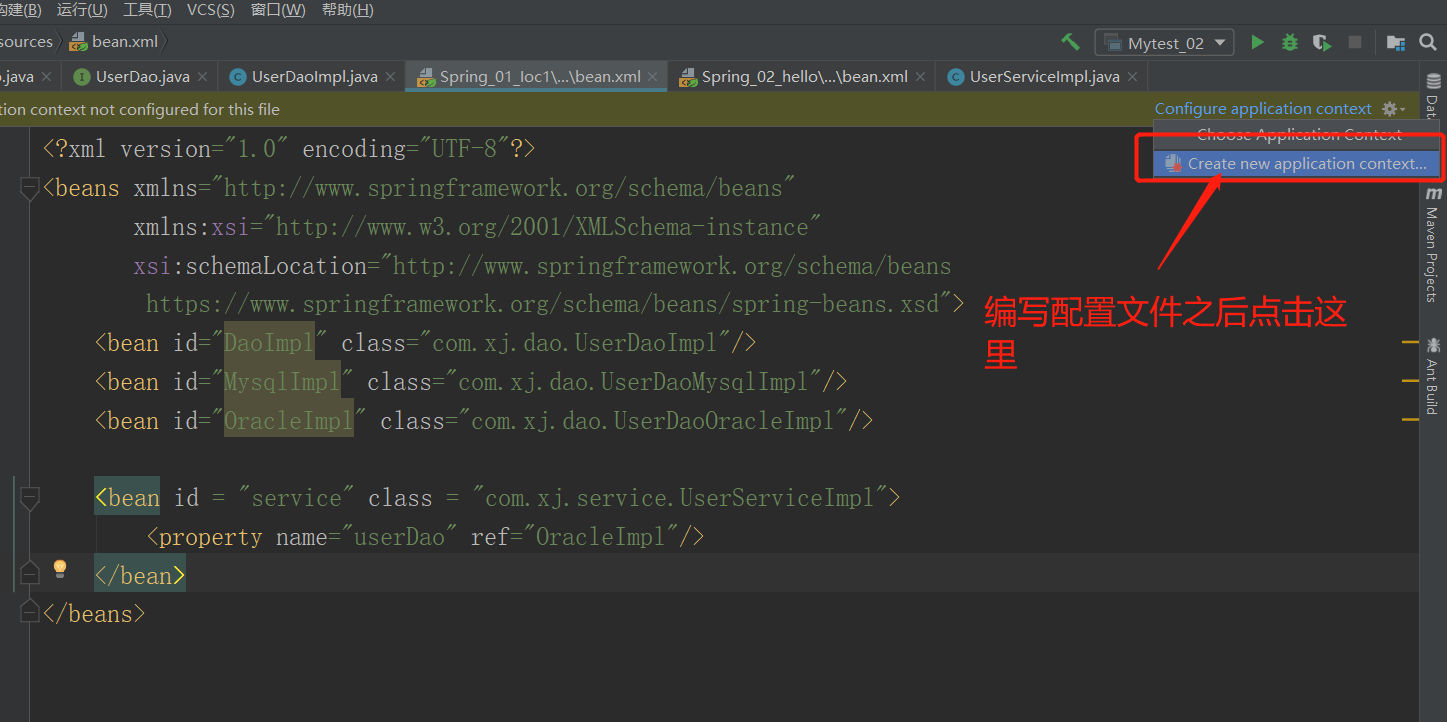The image size is (1447, 722).
Task: Click the Configure application context link
Action: 1263,109
